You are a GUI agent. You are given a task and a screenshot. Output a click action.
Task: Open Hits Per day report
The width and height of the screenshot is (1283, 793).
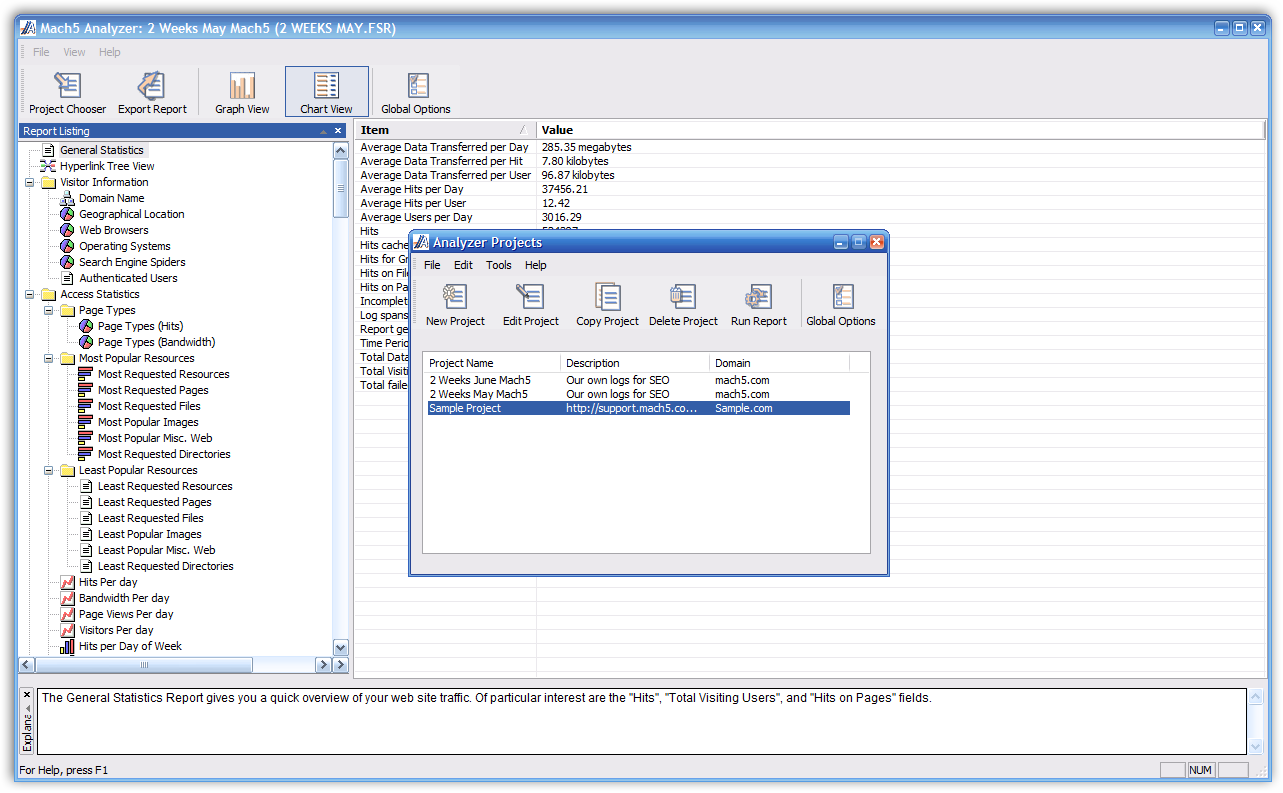click(x=108, y=582)
